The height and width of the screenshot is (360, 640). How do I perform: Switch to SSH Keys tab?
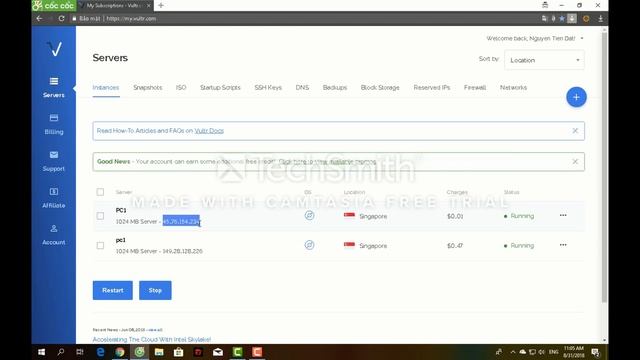[268, 87]
